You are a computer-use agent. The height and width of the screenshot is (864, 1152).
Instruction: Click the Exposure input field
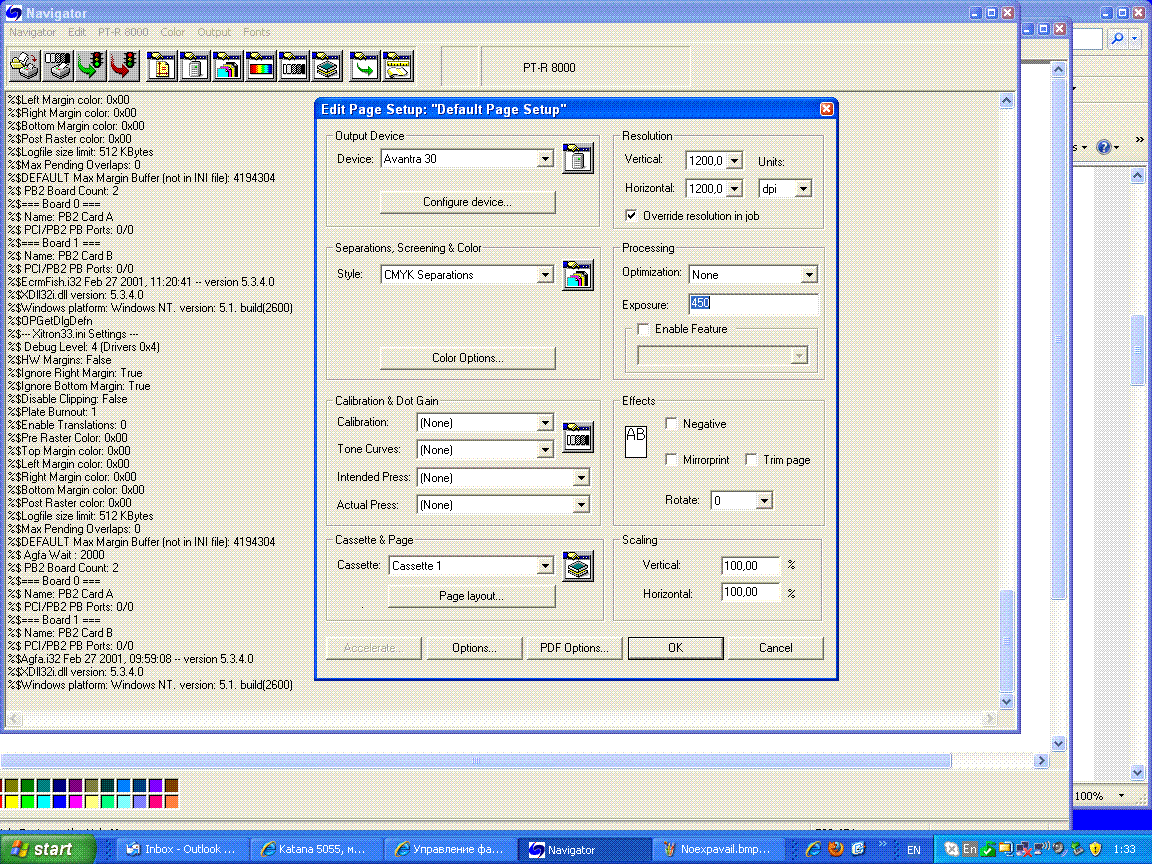(x=753, y=303)
